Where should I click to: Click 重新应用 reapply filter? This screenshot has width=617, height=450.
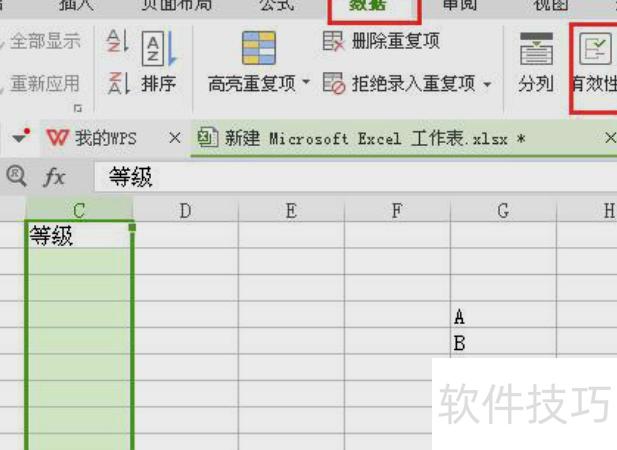click(45, 83)
